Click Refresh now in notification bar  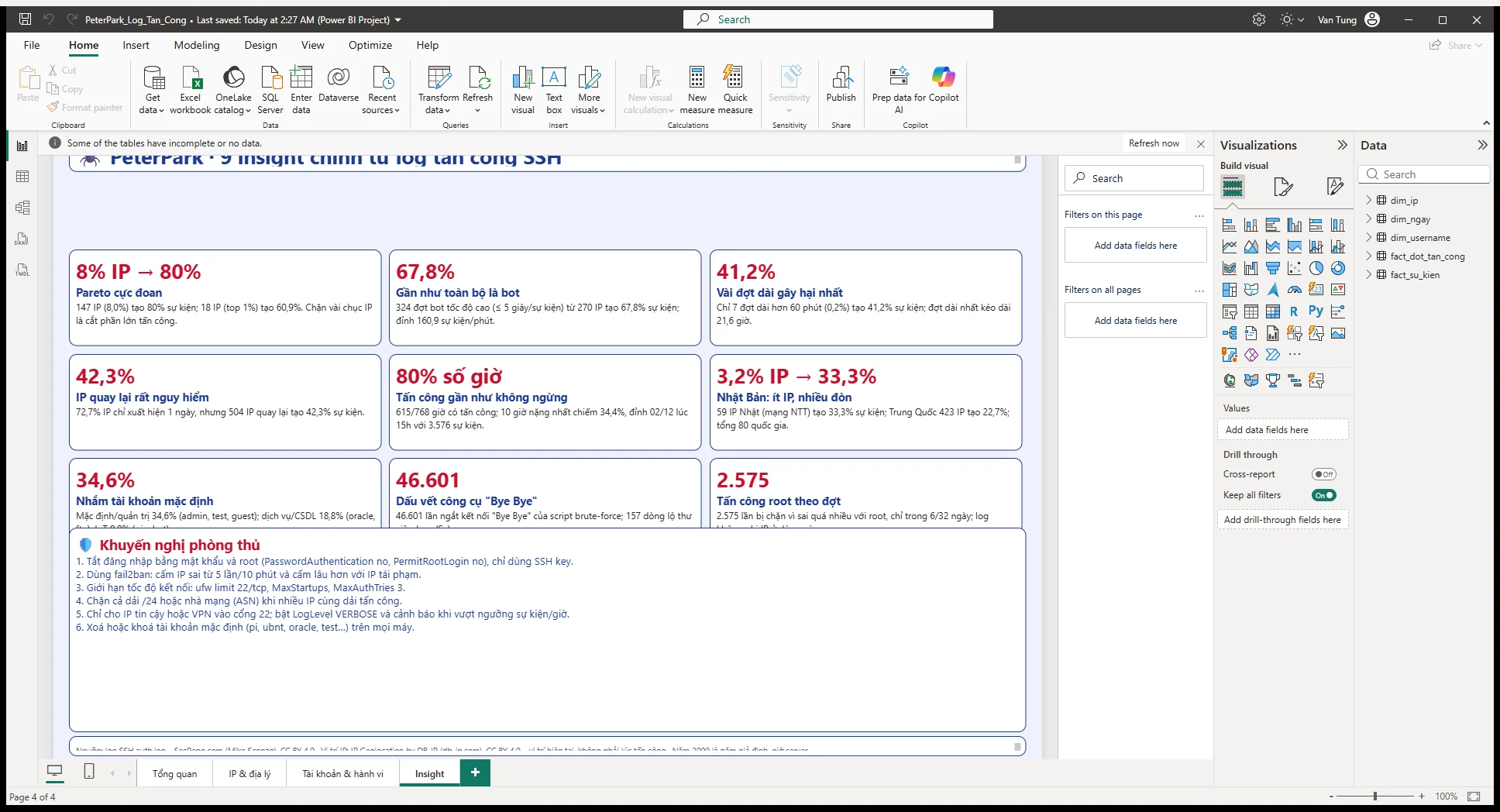(x=1154, y=143)
